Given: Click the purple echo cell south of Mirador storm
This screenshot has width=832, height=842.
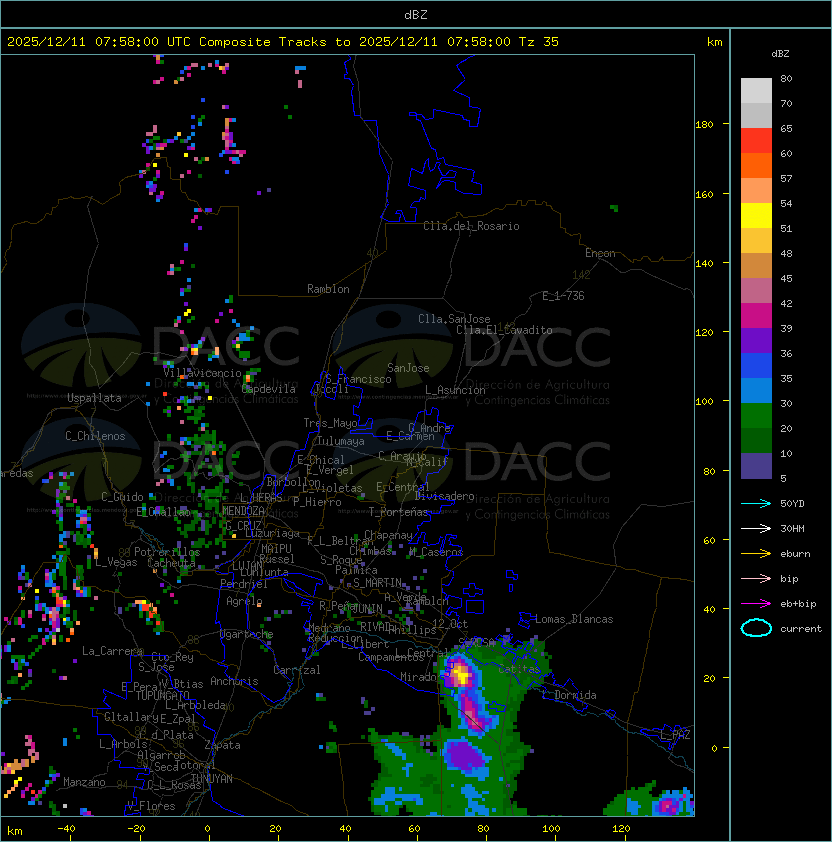Looking at the screenshot, I should click(x=465, y=753).
